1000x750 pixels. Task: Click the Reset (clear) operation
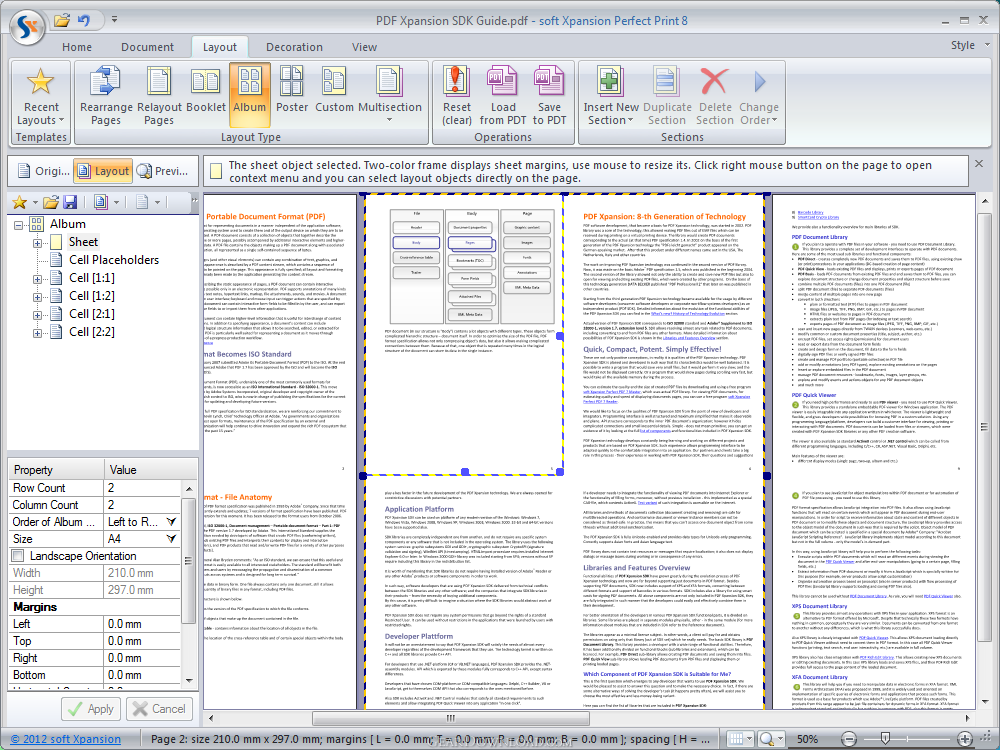click(x=457, y=96)
